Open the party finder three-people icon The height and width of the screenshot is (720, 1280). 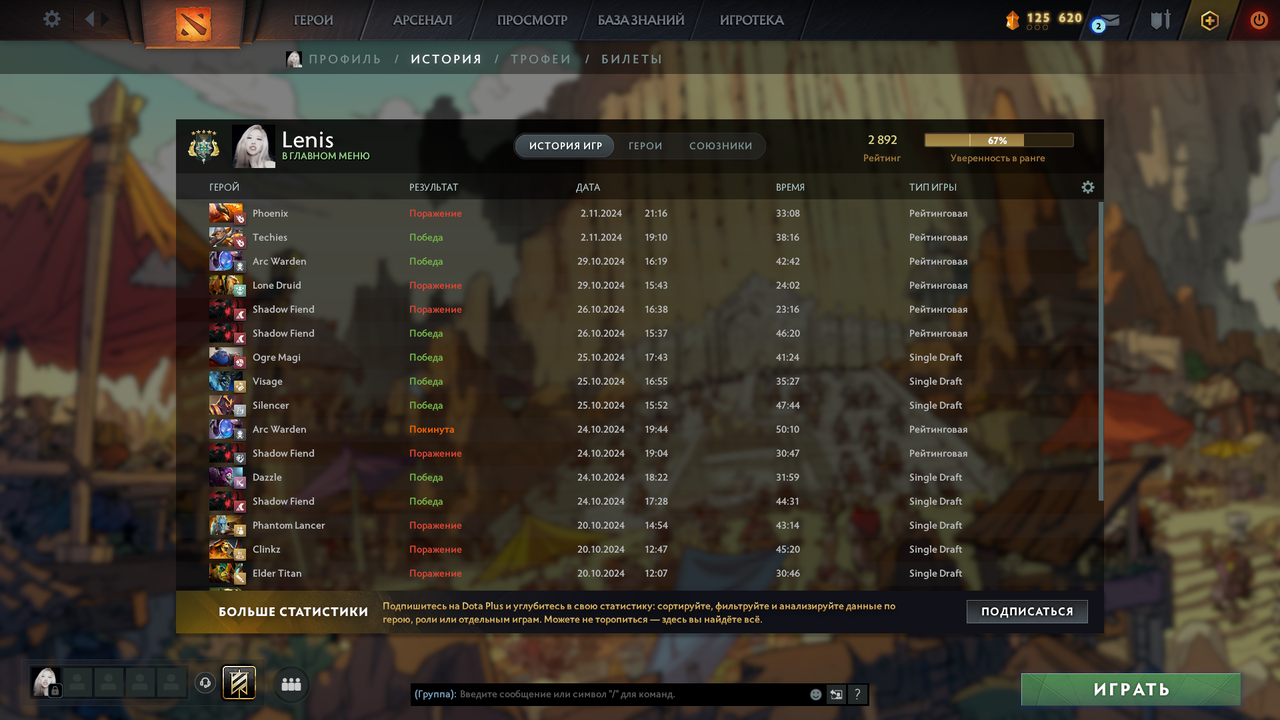(291, 684)
